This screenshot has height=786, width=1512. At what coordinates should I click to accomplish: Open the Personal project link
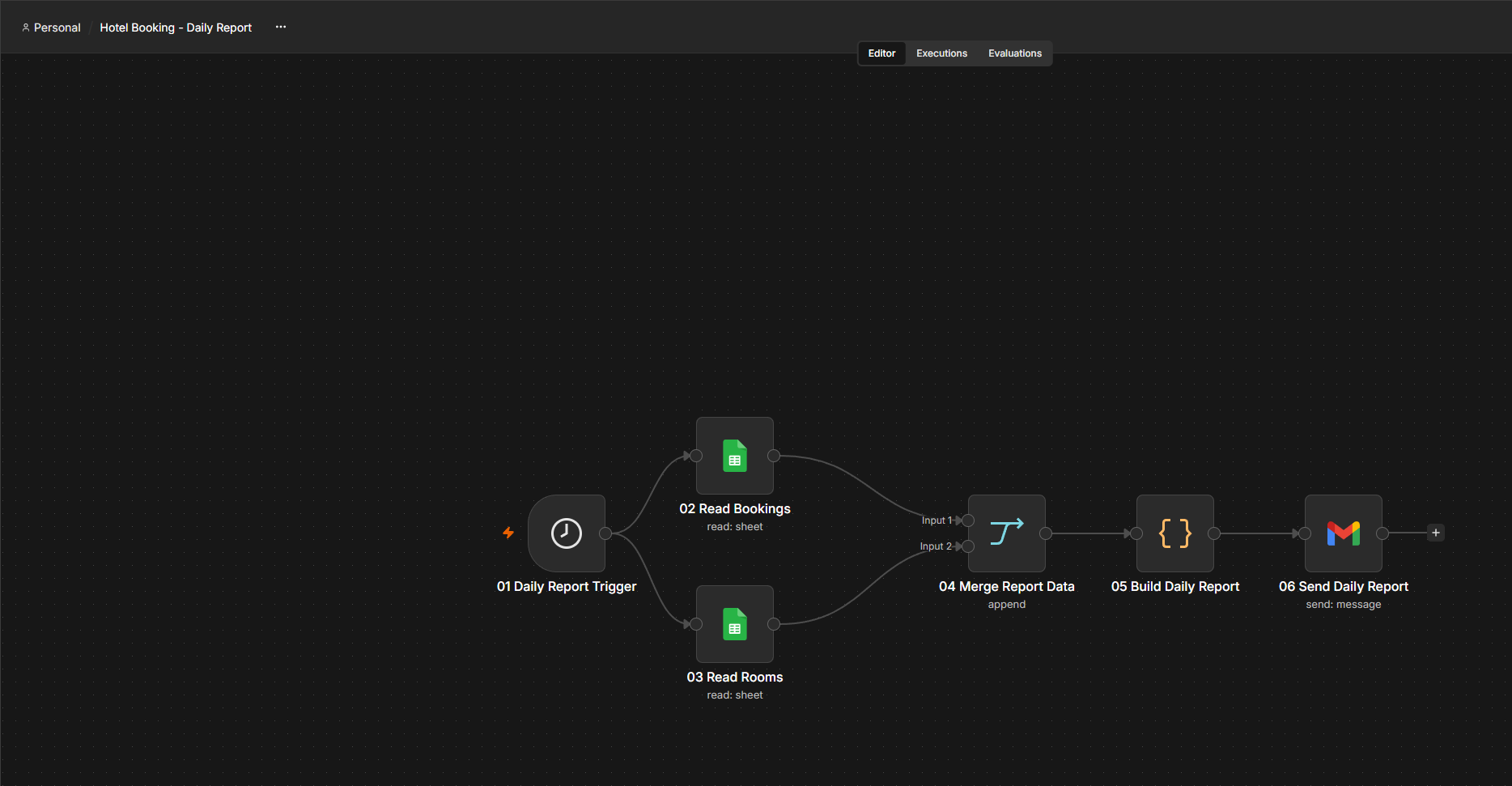pos(51,28)
